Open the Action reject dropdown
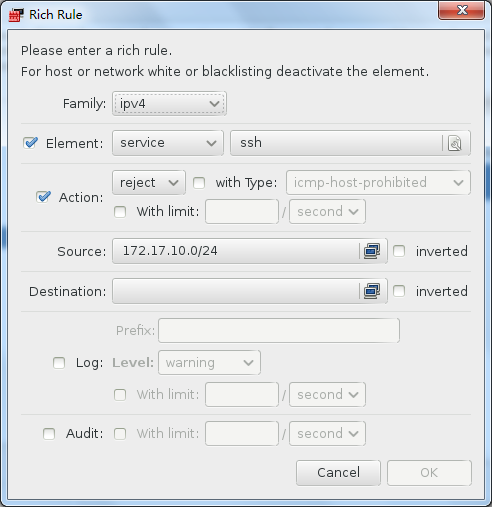The height and width of the screenshot is (507, 492). 149,183
